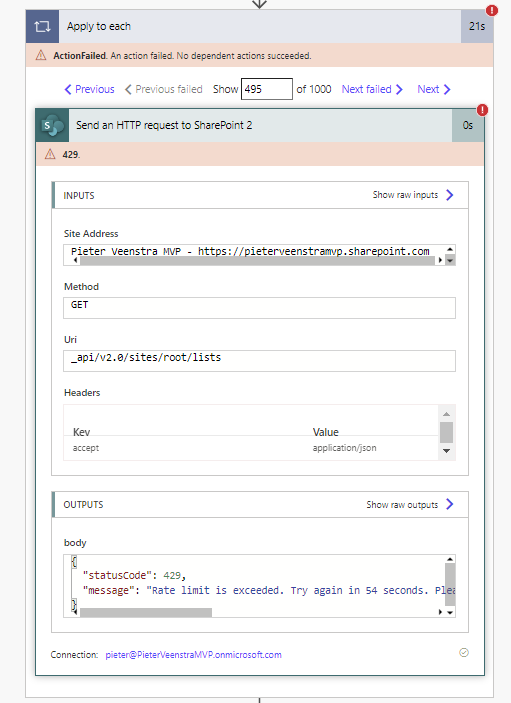Click Headers table scroll down arrow
Screen dimensions: 511x703
(446, 451)
